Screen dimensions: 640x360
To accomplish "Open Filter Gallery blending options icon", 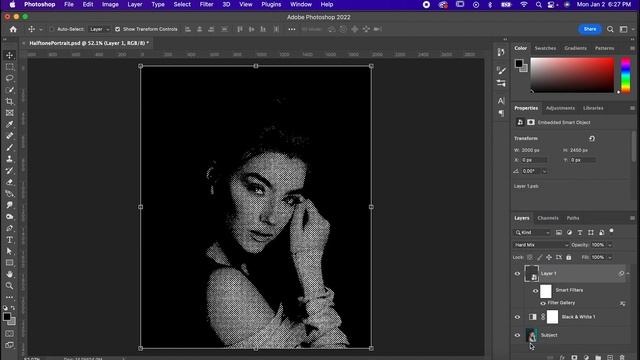I will tap(622, 303).
